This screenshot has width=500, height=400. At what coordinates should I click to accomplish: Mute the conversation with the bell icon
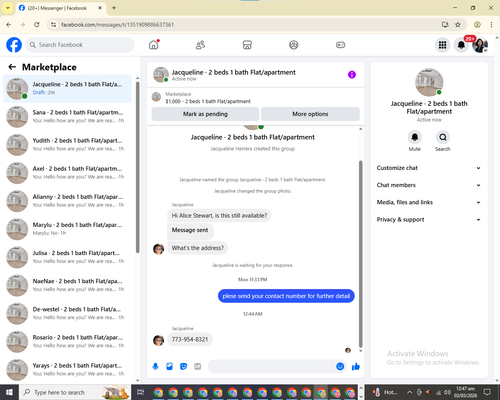pos(415,137)
